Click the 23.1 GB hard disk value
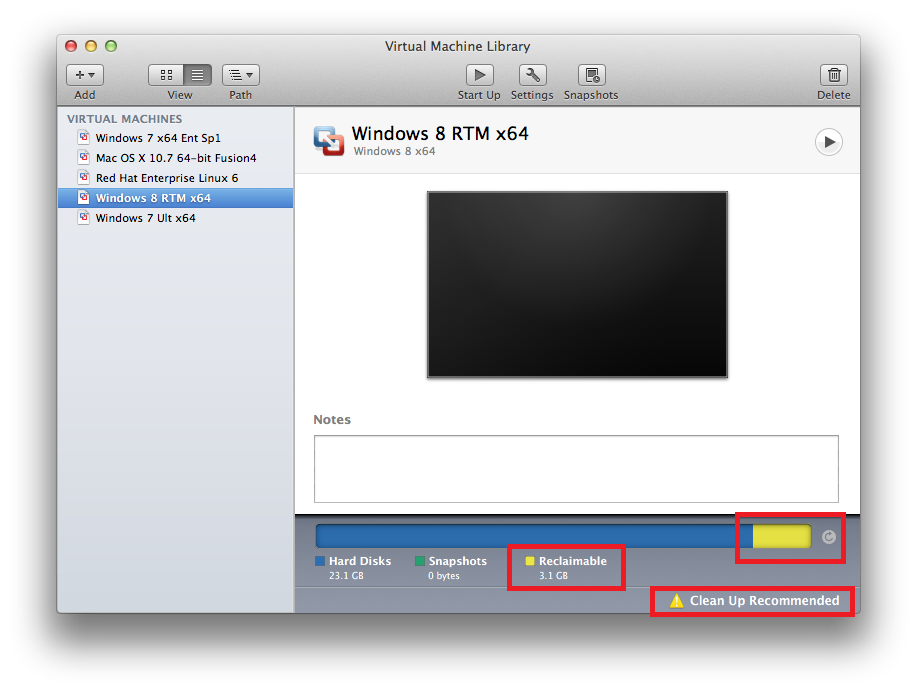 coord(346,576)
